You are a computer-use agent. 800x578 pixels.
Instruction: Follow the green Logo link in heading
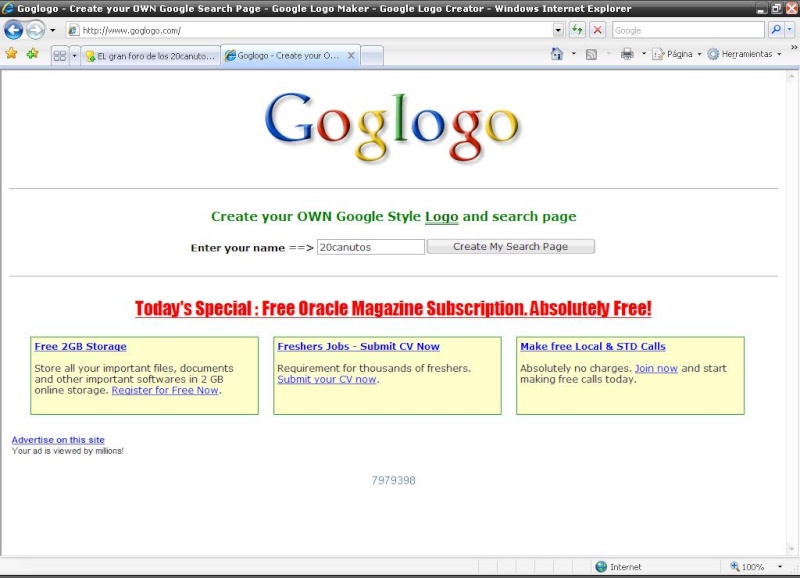(x=441, y=216)
